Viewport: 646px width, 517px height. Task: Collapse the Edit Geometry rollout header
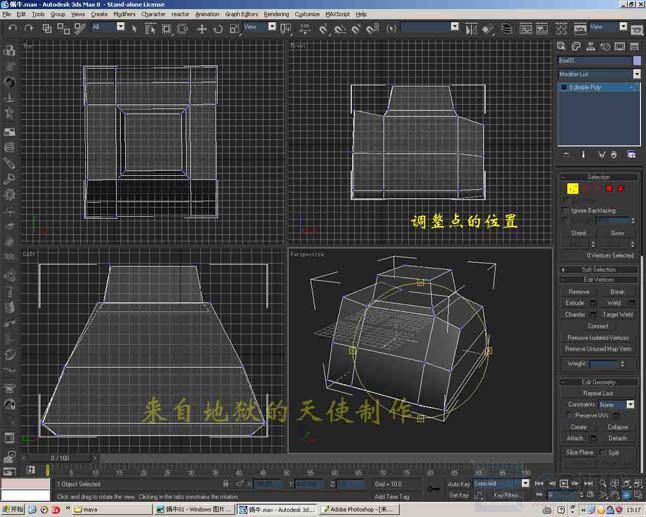(599, 382)
